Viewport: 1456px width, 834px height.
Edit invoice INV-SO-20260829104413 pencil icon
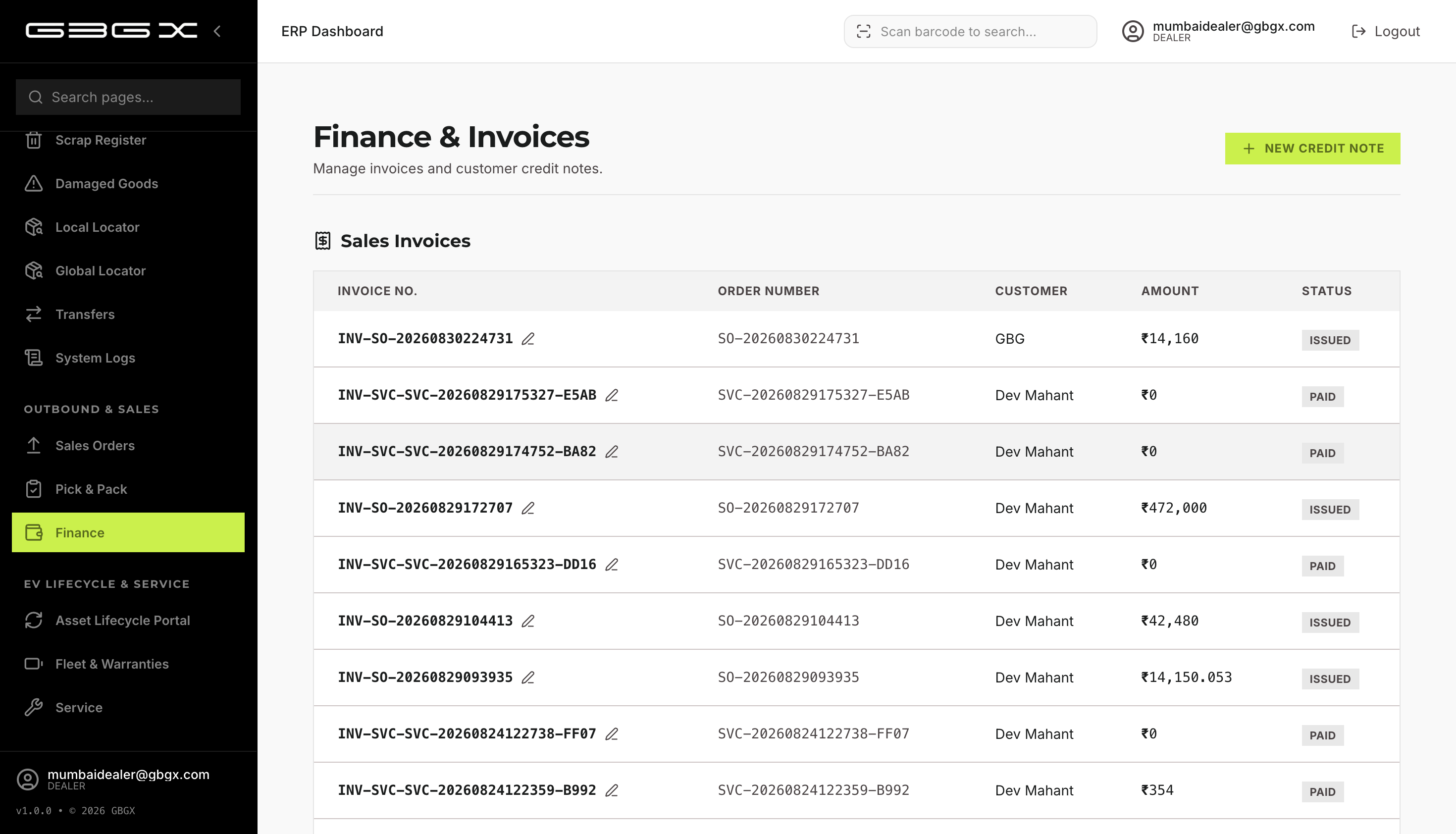[528, 621]
